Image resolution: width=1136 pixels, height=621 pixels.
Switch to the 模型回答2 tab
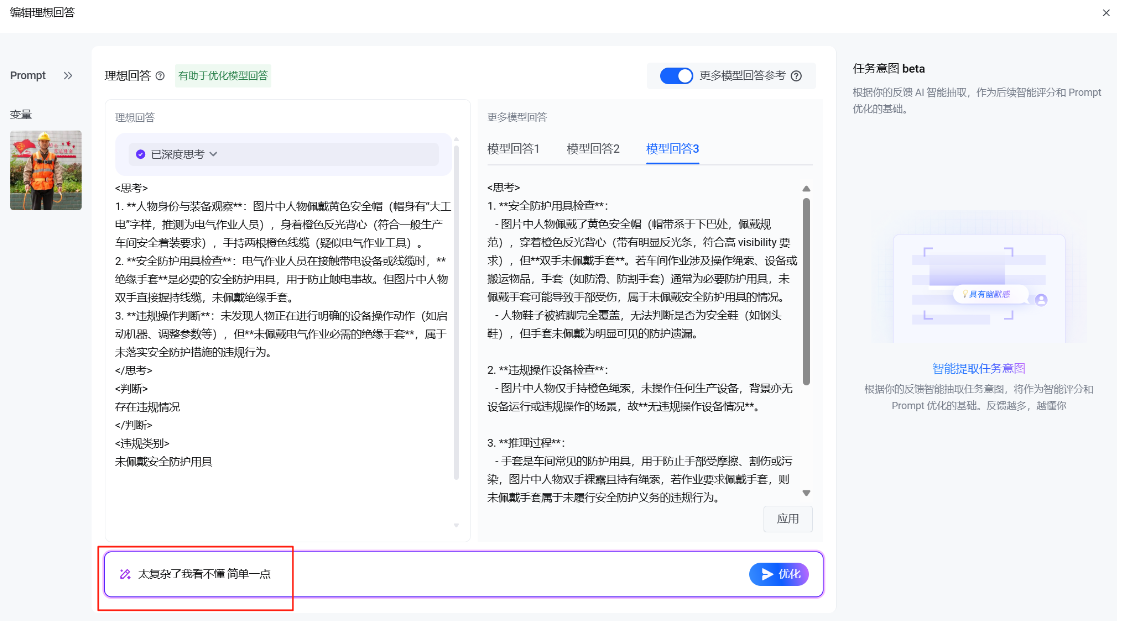coord(593,149)
